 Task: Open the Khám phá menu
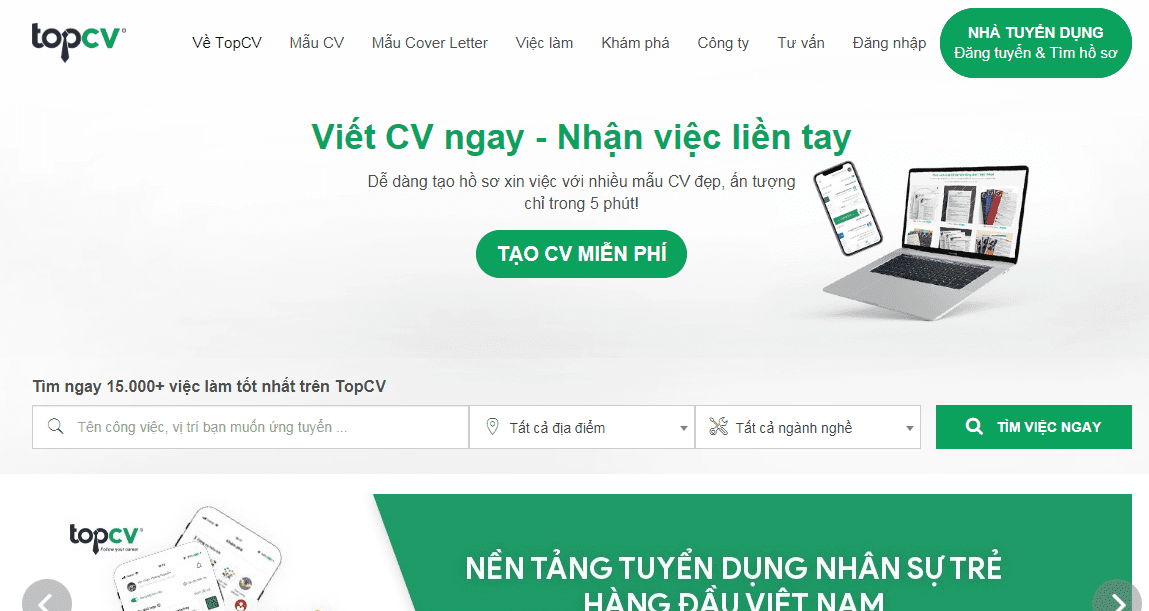tap(635, 43)
